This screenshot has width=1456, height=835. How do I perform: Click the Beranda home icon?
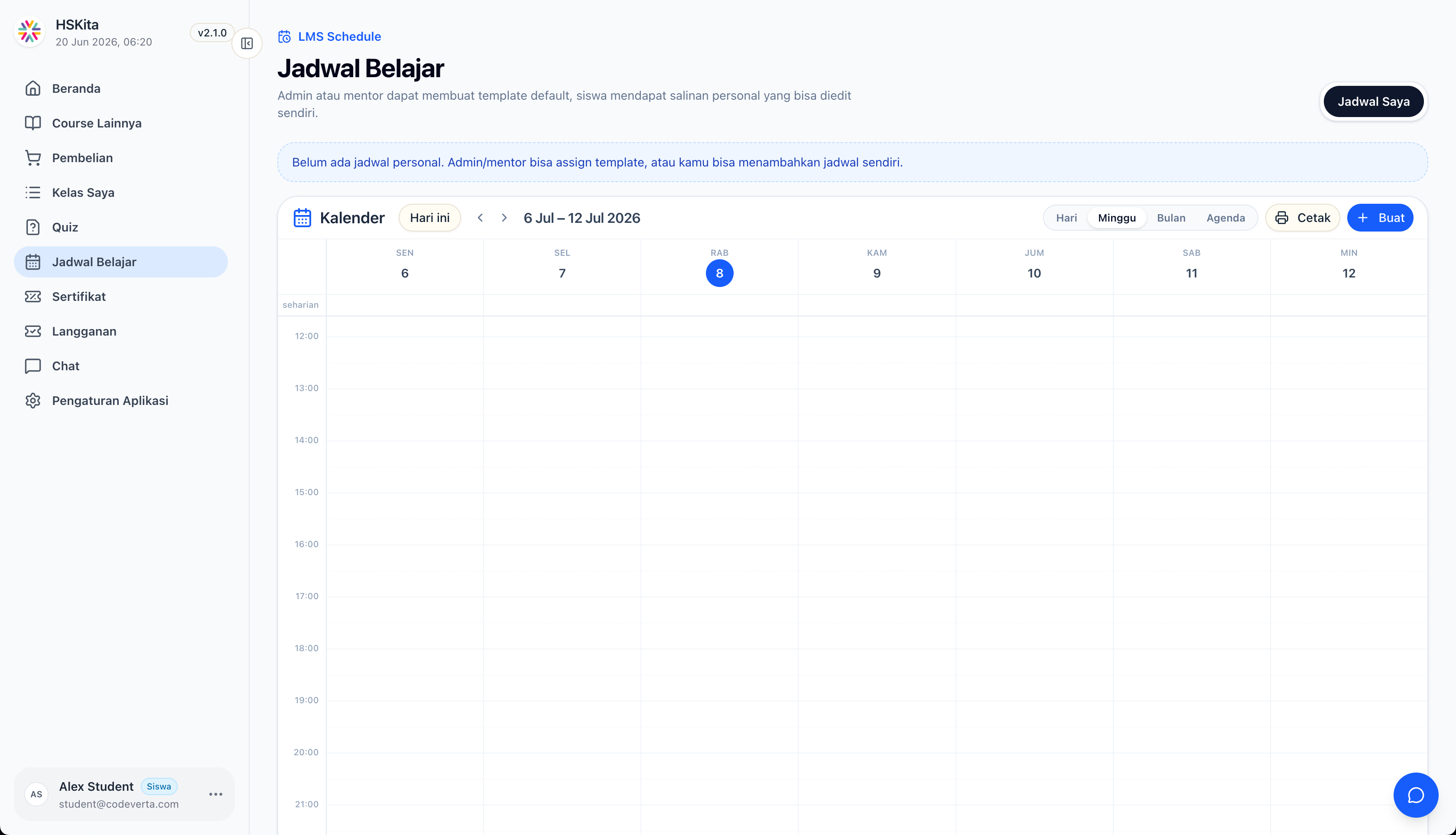point(32,88)
